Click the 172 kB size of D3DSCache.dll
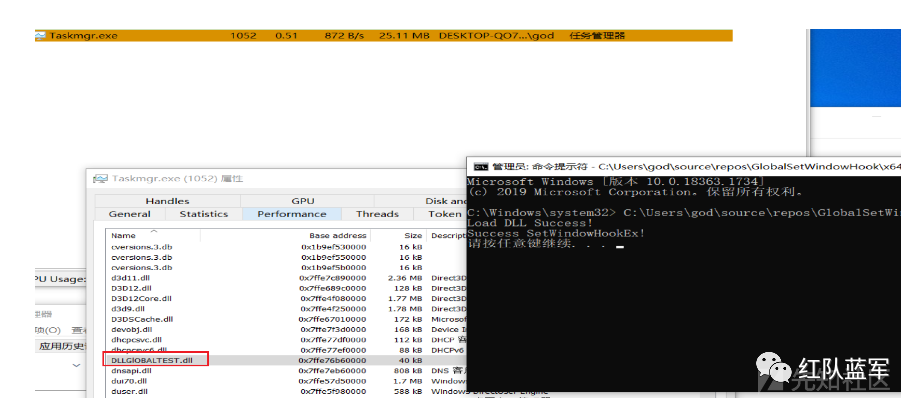This screenshot has width=920, height=410. click(x=408, y=319)
